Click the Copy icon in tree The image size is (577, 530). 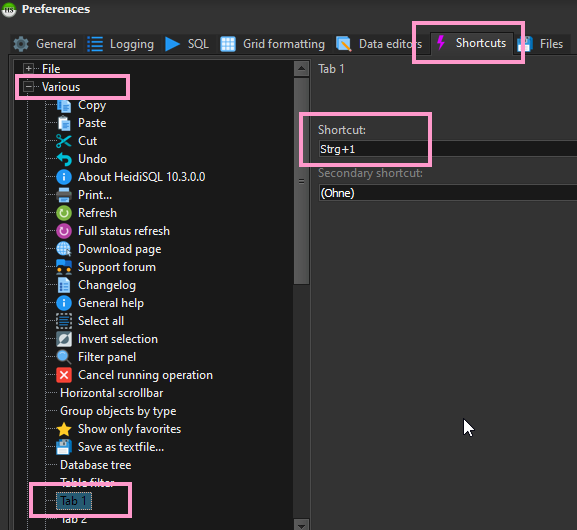64,106
